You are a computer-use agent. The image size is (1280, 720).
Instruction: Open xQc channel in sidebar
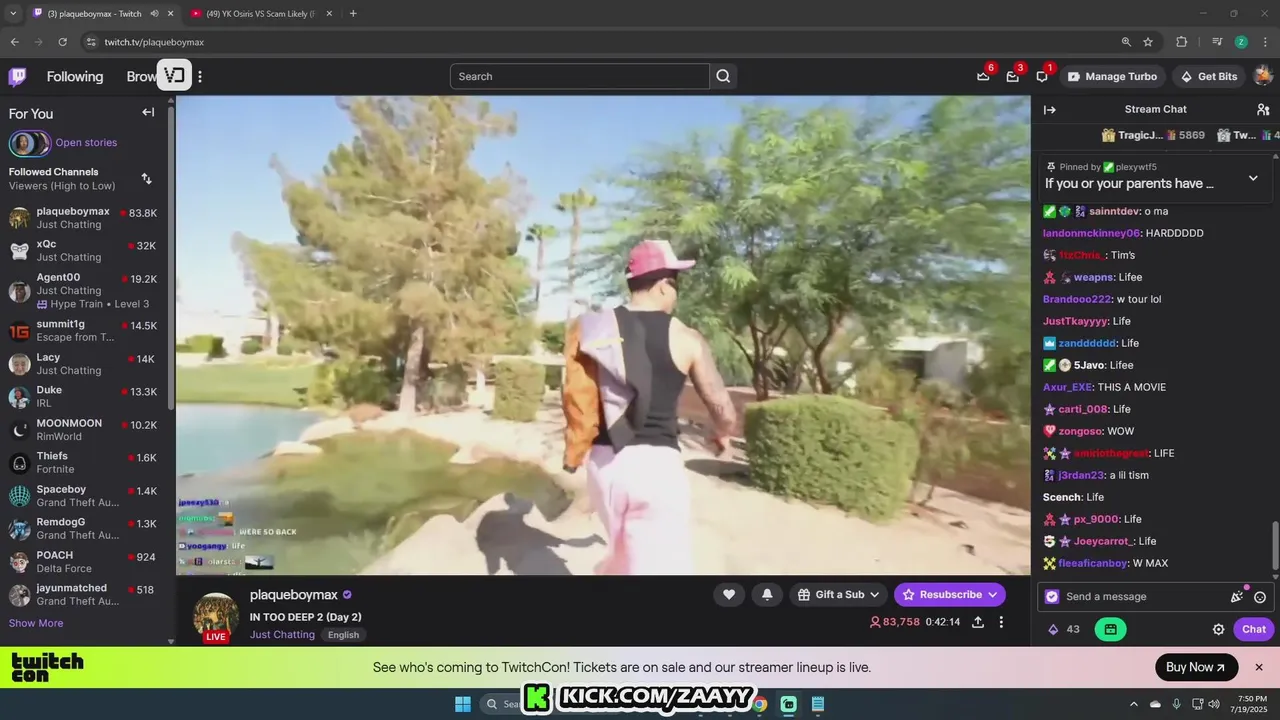83,250
